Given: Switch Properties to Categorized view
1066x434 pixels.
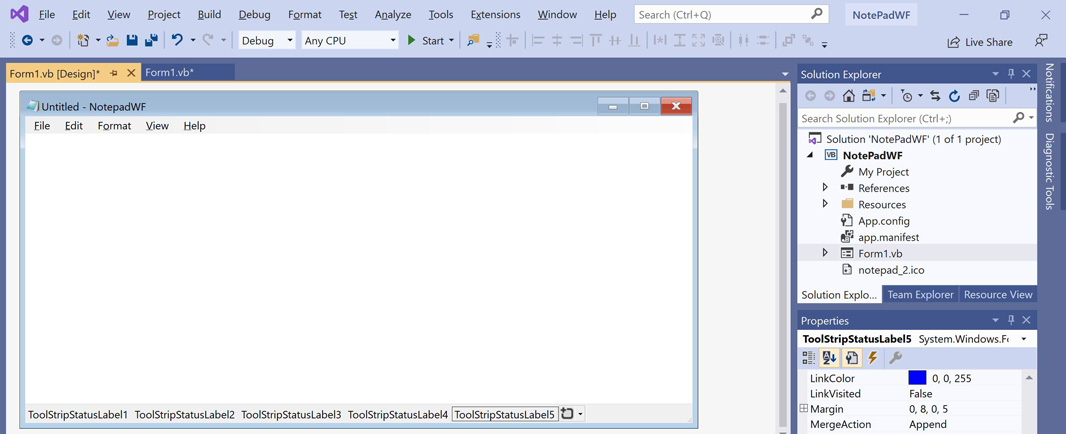Looking at the screenshot, I should (x=809, y=358).
